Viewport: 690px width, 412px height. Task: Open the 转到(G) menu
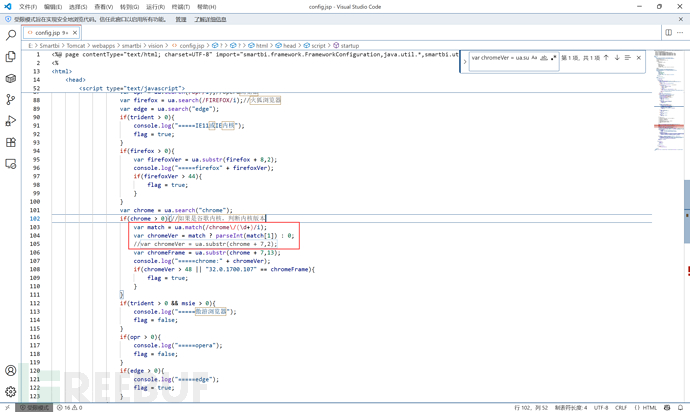pos(129,7)
